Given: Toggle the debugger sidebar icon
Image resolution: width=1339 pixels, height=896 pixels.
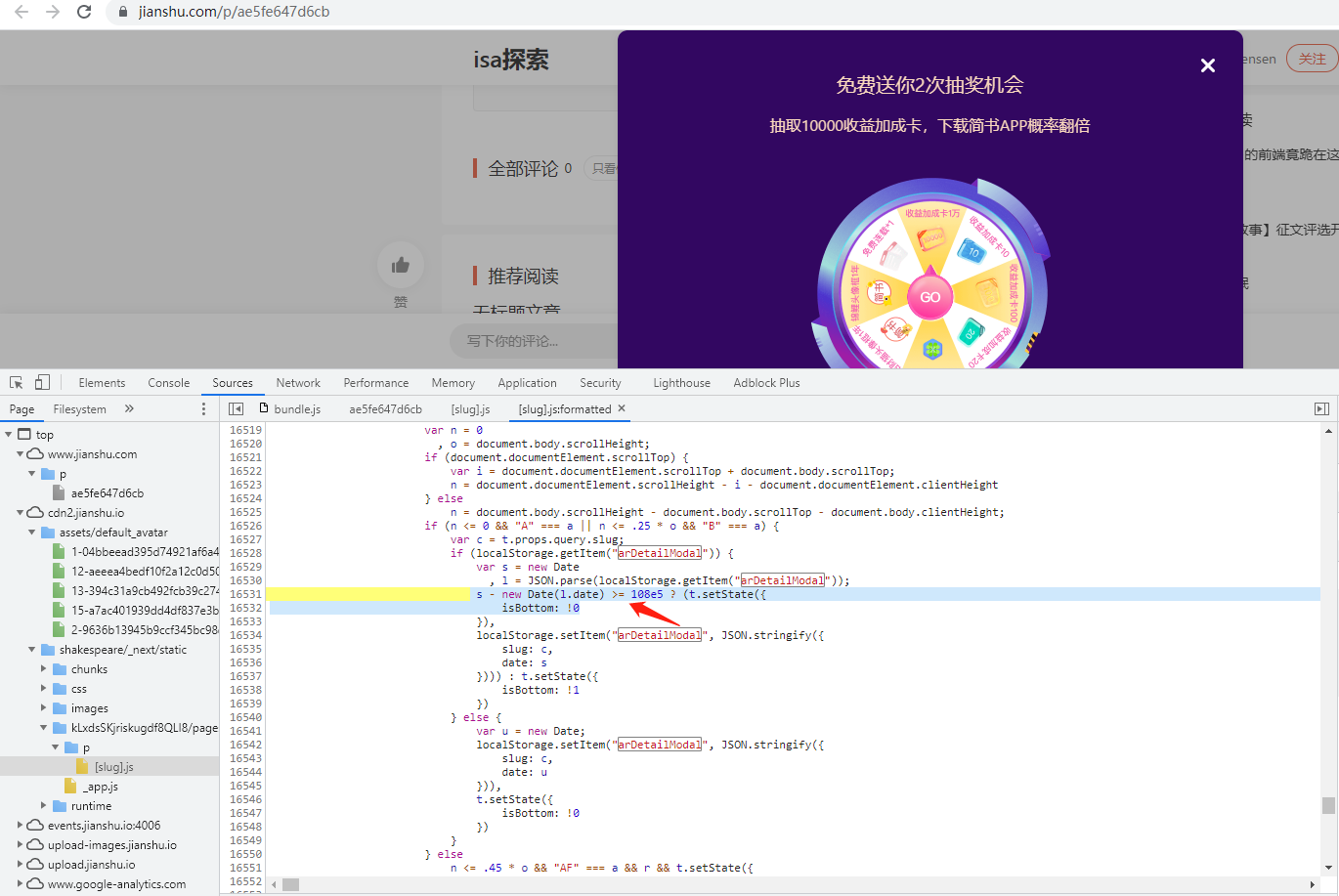Looking at the screenshot, I should click(1321, 409).
